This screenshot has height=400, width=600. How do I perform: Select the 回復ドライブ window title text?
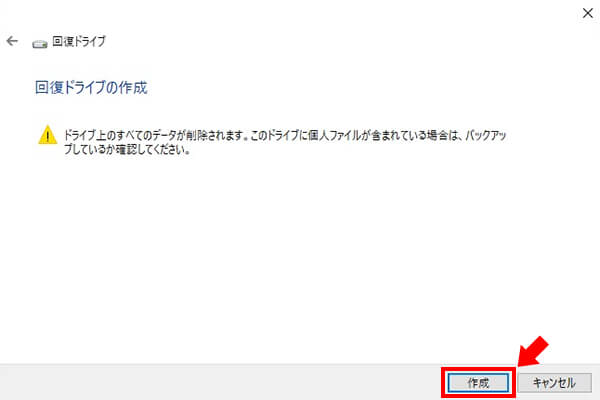tap(79, 41)
